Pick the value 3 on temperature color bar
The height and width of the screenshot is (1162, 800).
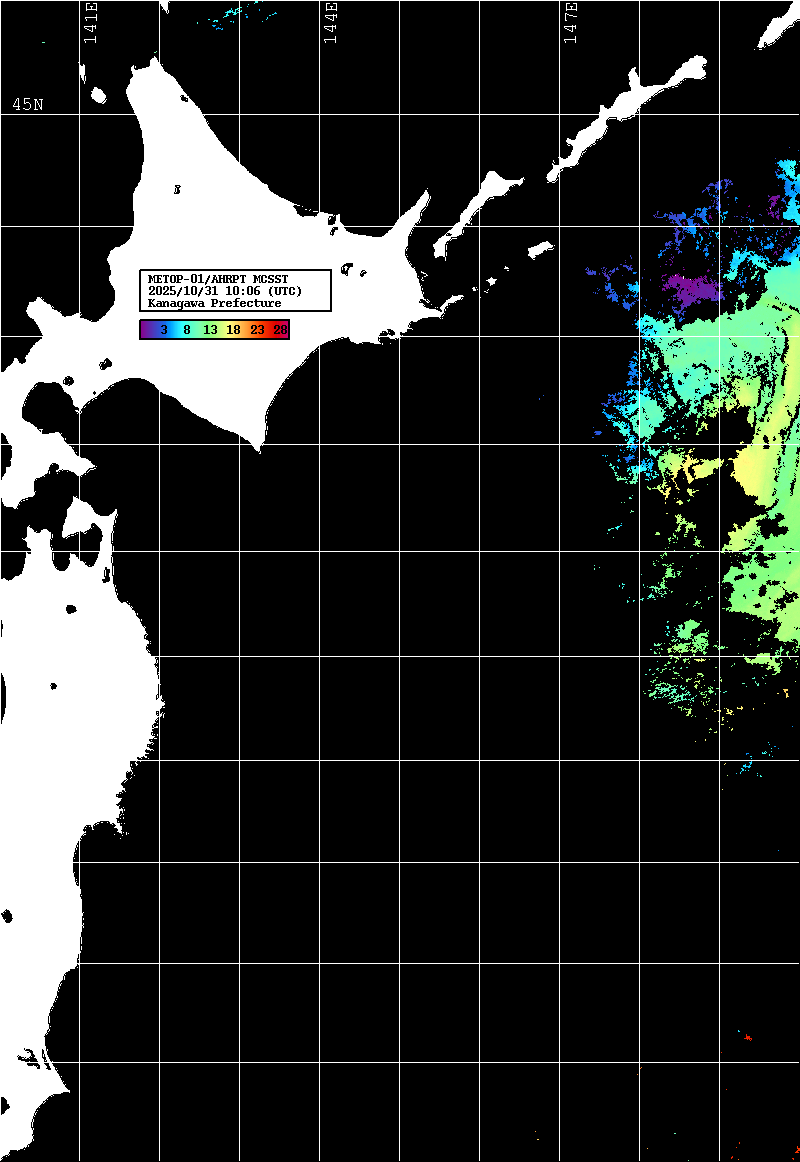tap(163, 329)
